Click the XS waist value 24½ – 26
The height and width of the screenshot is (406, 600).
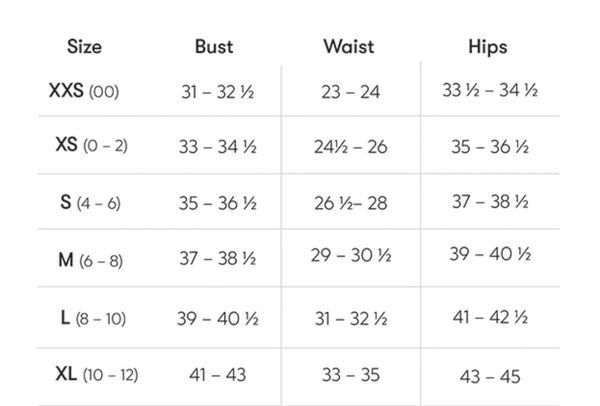351,147
